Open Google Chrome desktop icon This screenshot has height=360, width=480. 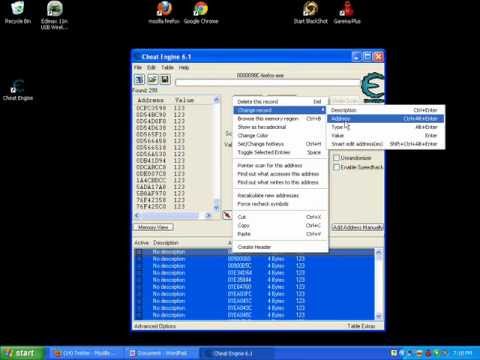point(201,12)
